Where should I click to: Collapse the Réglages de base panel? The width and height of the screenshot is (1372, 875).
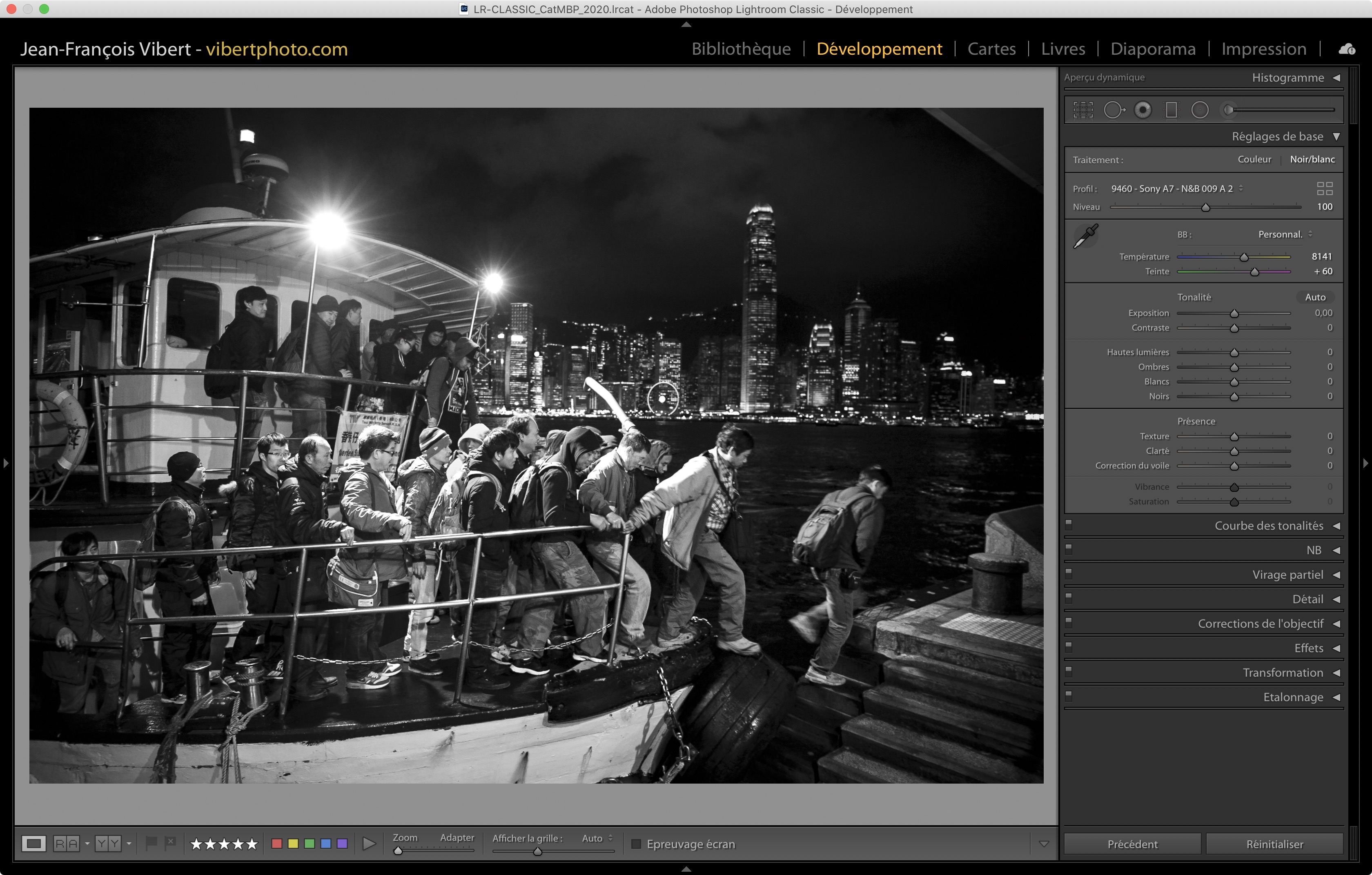[1336, 137]
